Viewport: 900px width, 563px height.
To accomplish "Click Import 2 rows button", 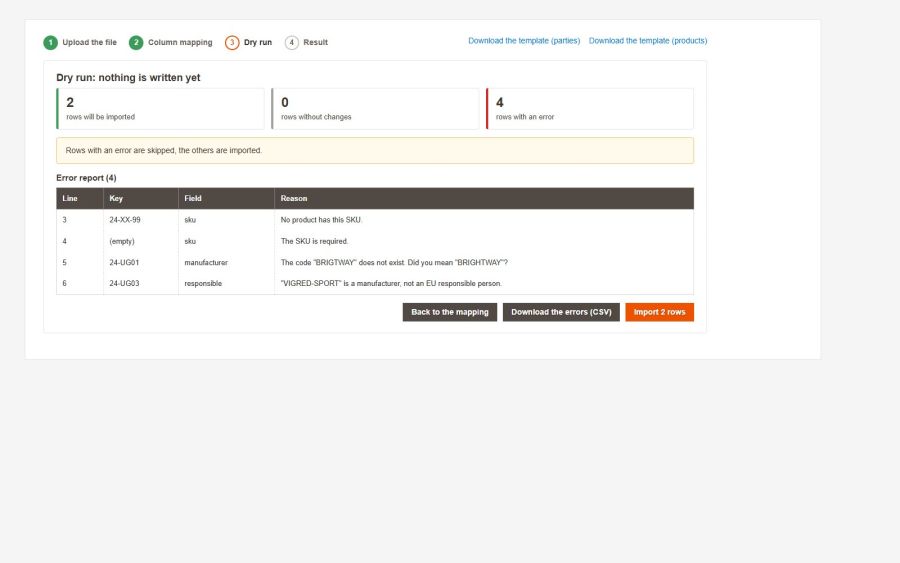I will coord(660,312).
